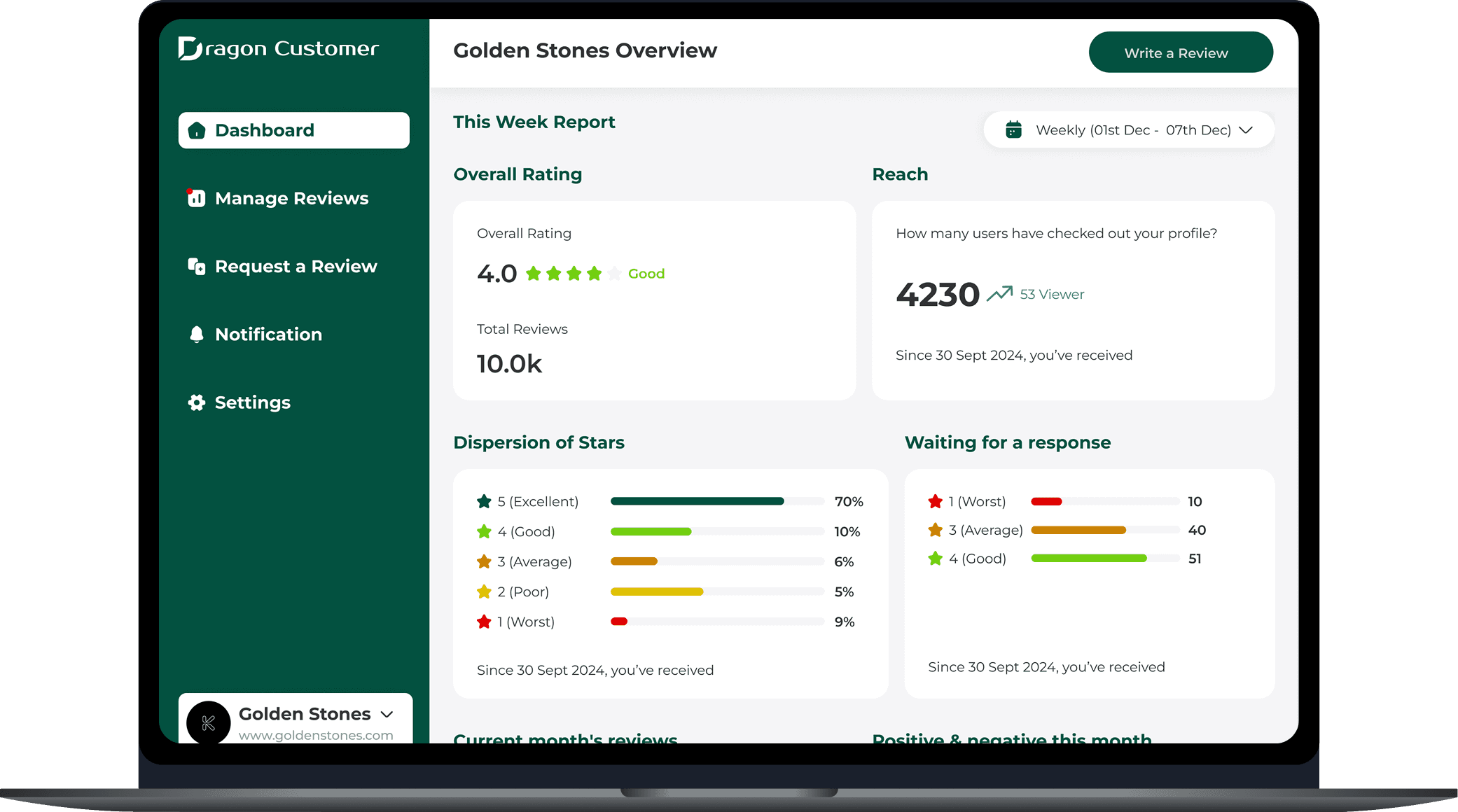Click the calendar icon in weekly report selector
This screenshot has width=1458, height=812.
click(x=1013, y=129)
